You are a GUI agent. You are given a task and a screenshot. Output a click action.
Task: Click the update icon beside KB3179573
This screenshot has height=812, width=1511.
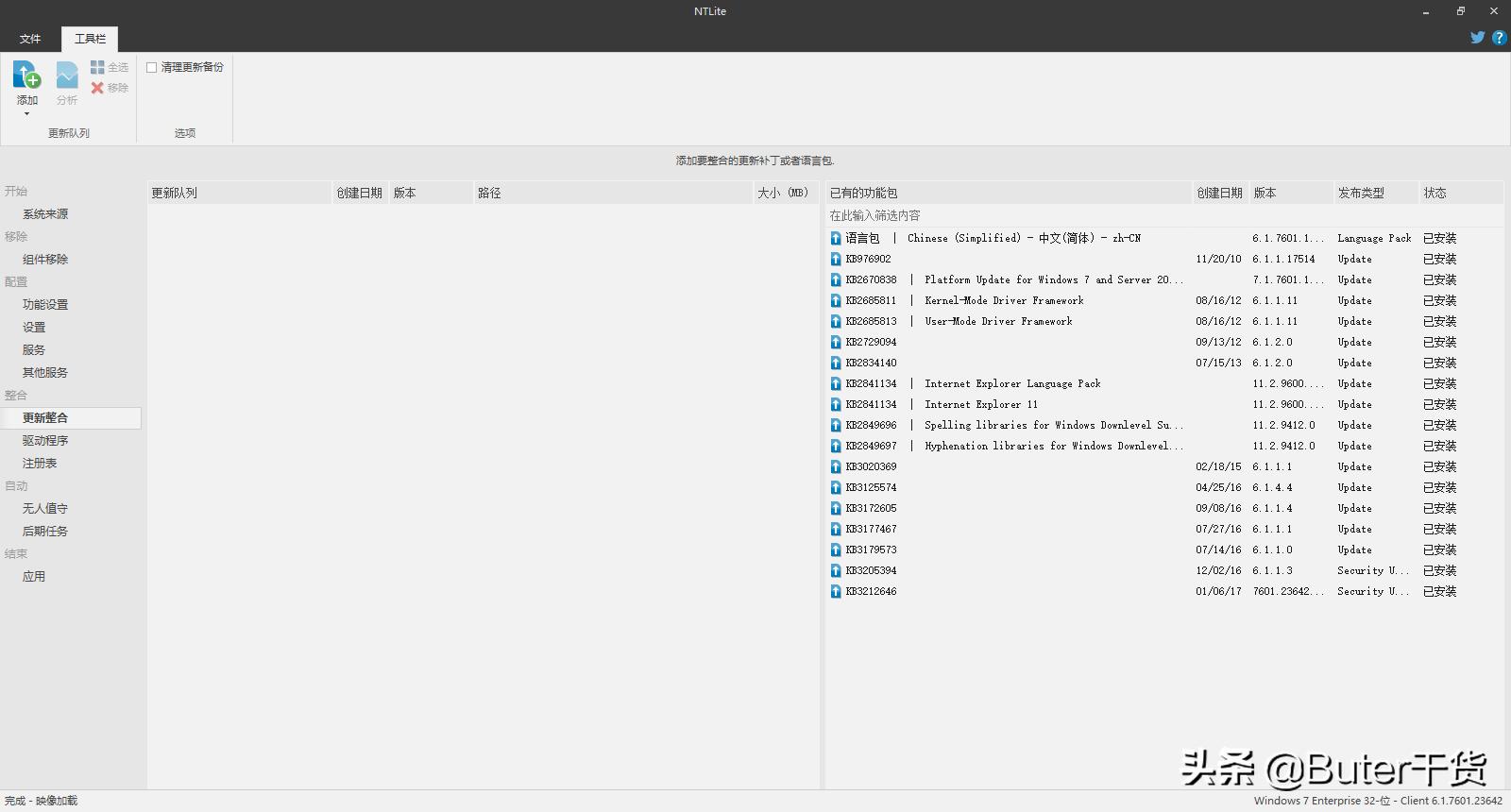point(836,550)
